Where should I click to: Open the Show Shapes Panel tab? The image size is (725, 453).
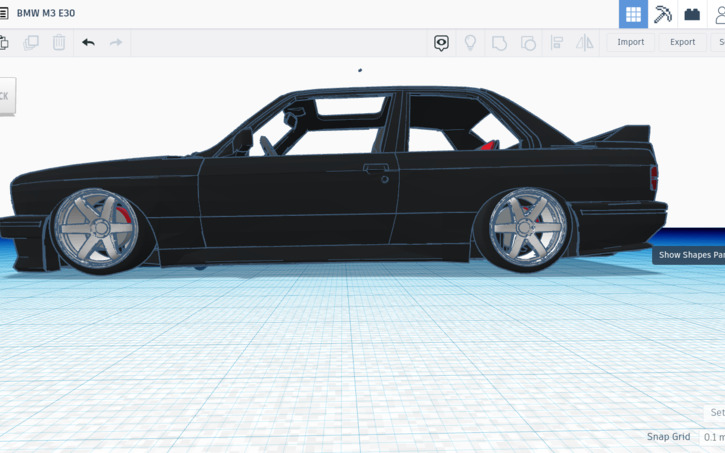(688, 255)
